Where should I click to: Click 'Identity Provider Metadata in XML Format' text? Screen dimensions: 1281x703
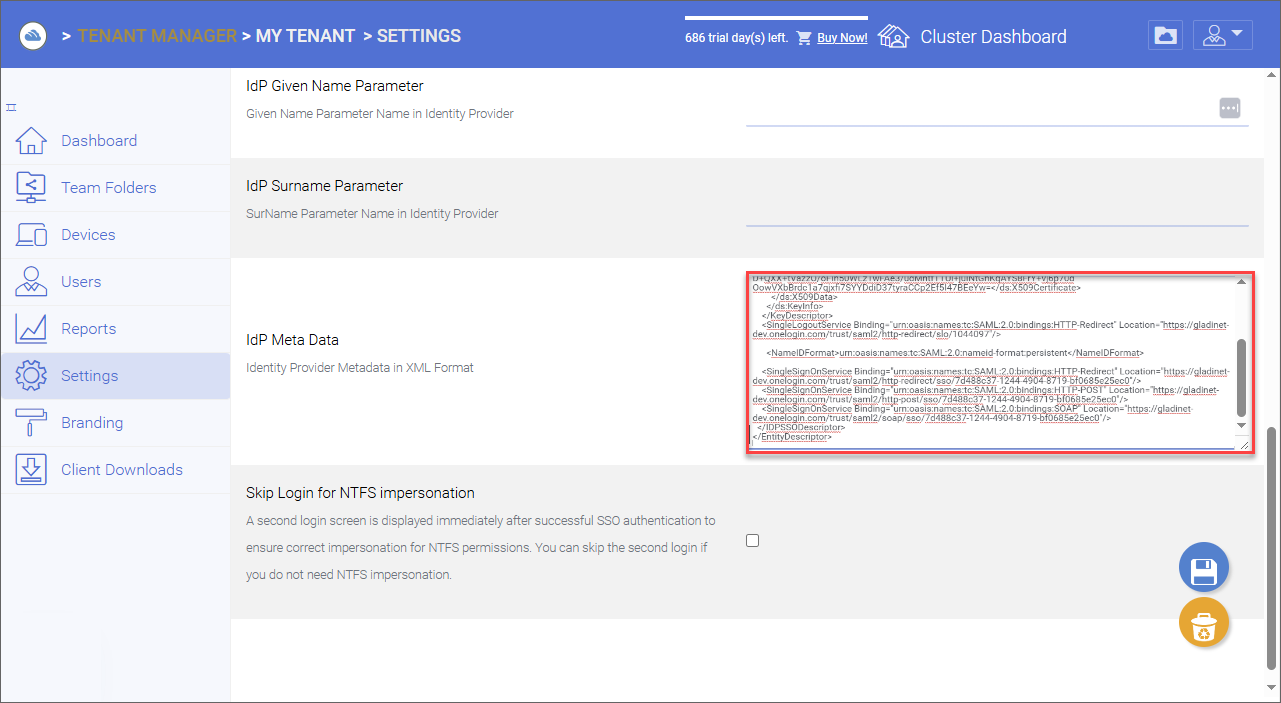point(360,368)
